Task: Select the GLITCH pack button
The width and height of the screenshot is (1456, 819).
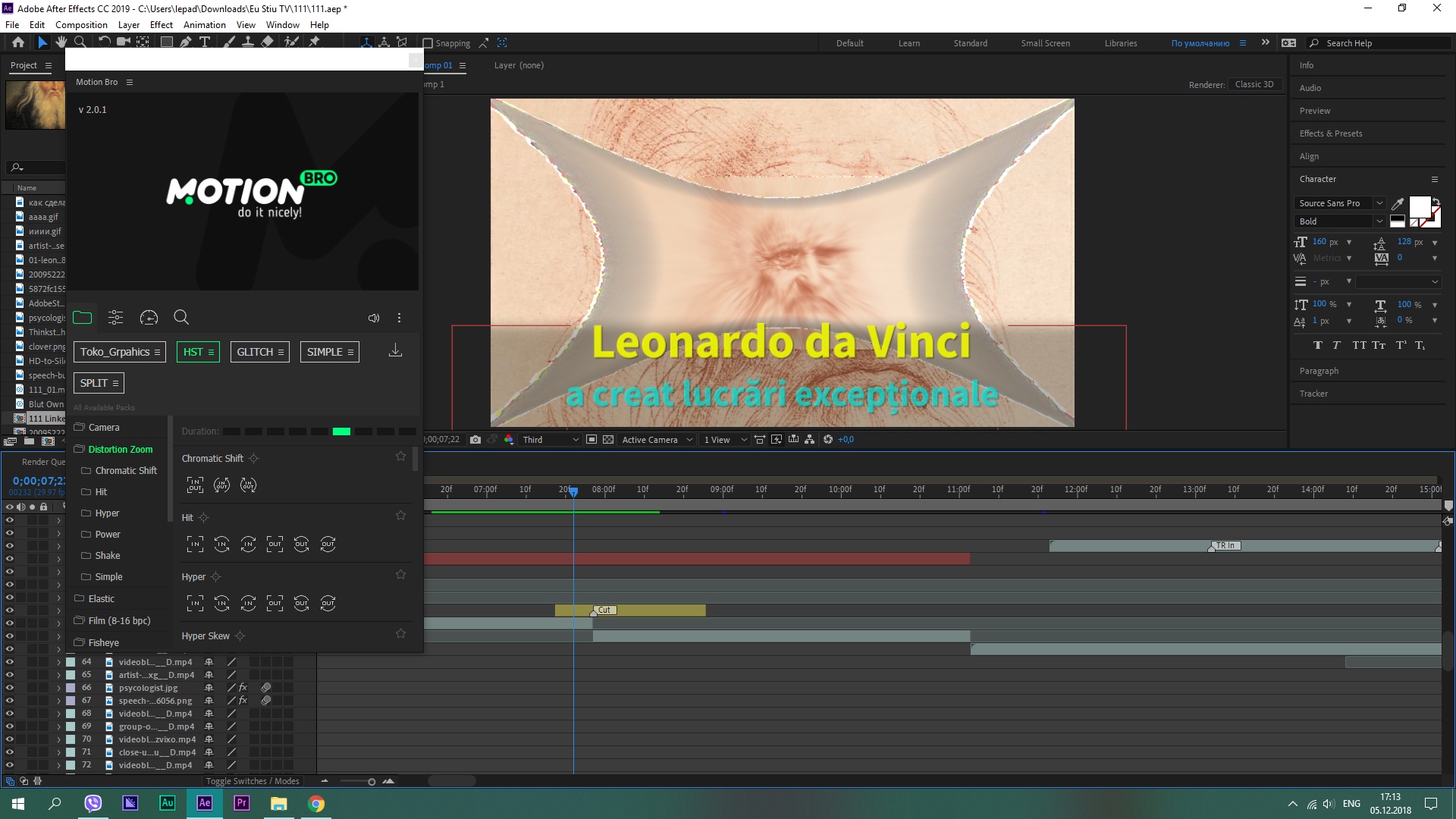Action: tap(259, 352)
